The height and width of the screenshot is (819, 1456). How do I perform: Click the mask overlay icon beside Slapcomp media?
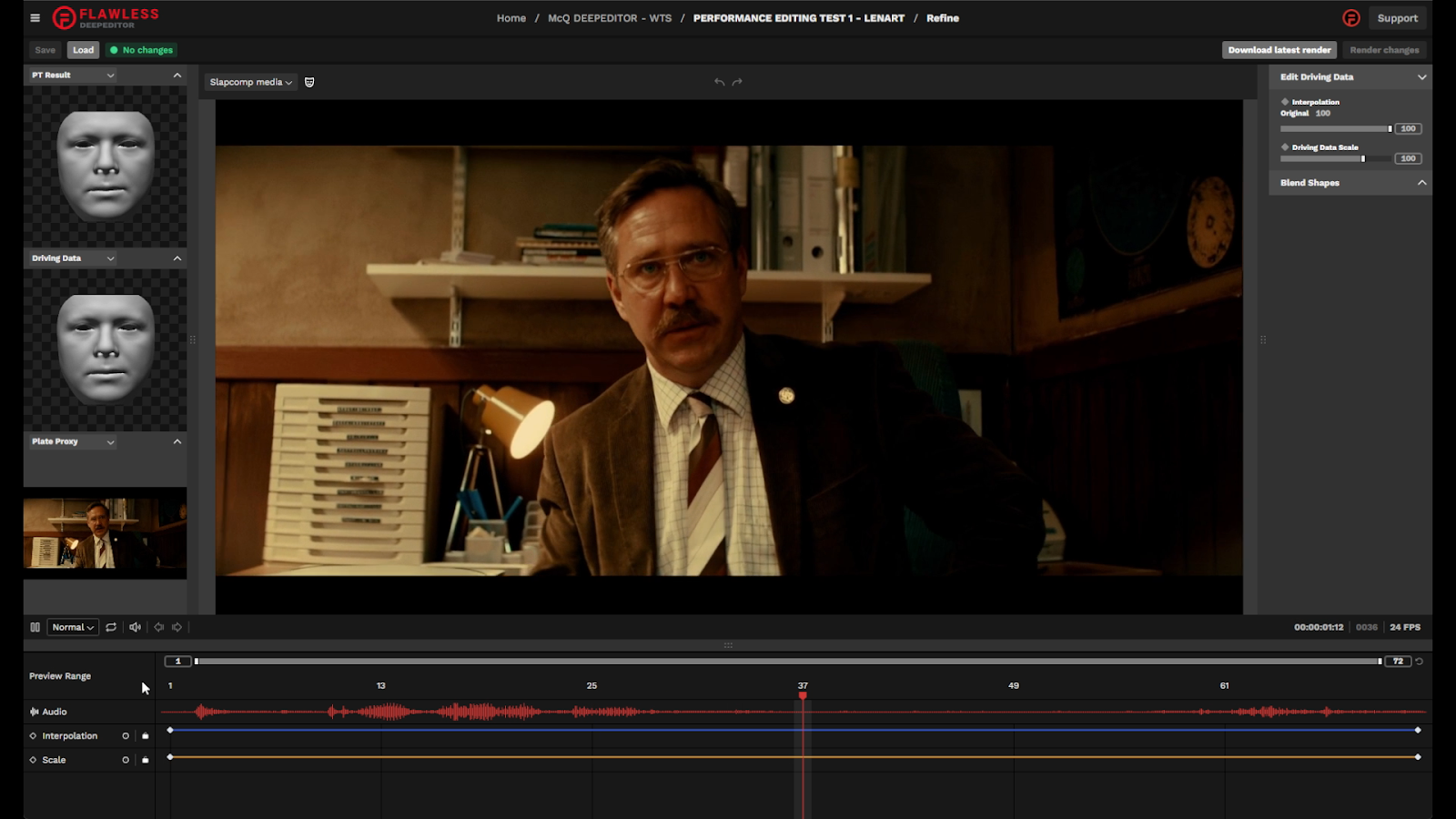[x=309, y=82]
